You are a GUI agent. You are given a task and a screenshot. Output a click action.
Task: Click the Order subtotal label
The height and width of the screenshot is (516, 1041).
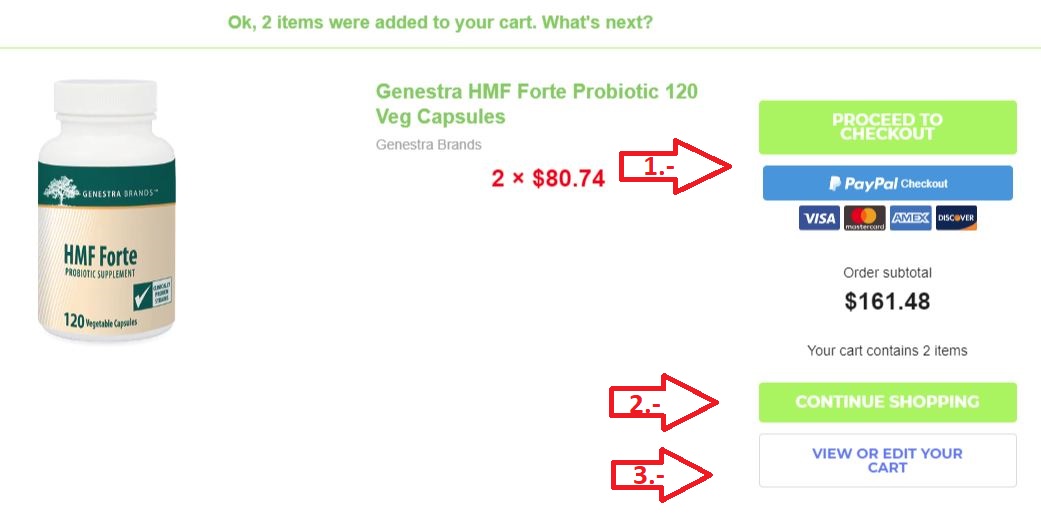pos(887,272)
